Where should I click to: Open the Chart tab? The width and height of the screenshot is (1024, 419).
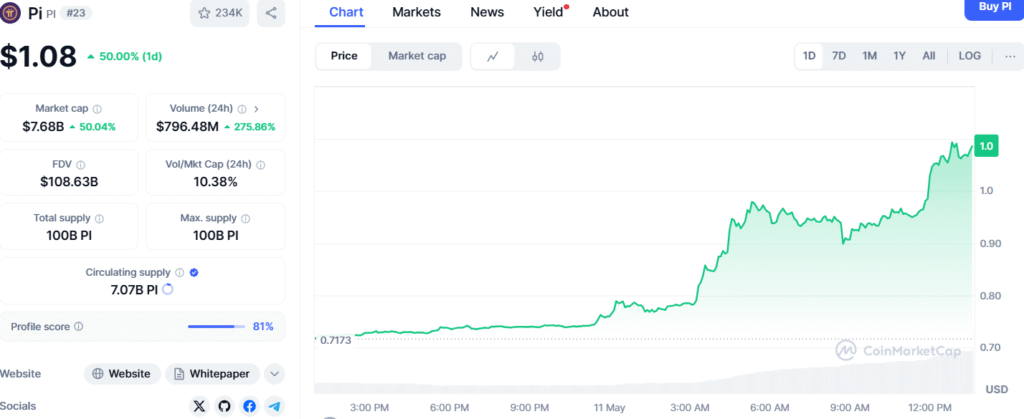346,12
